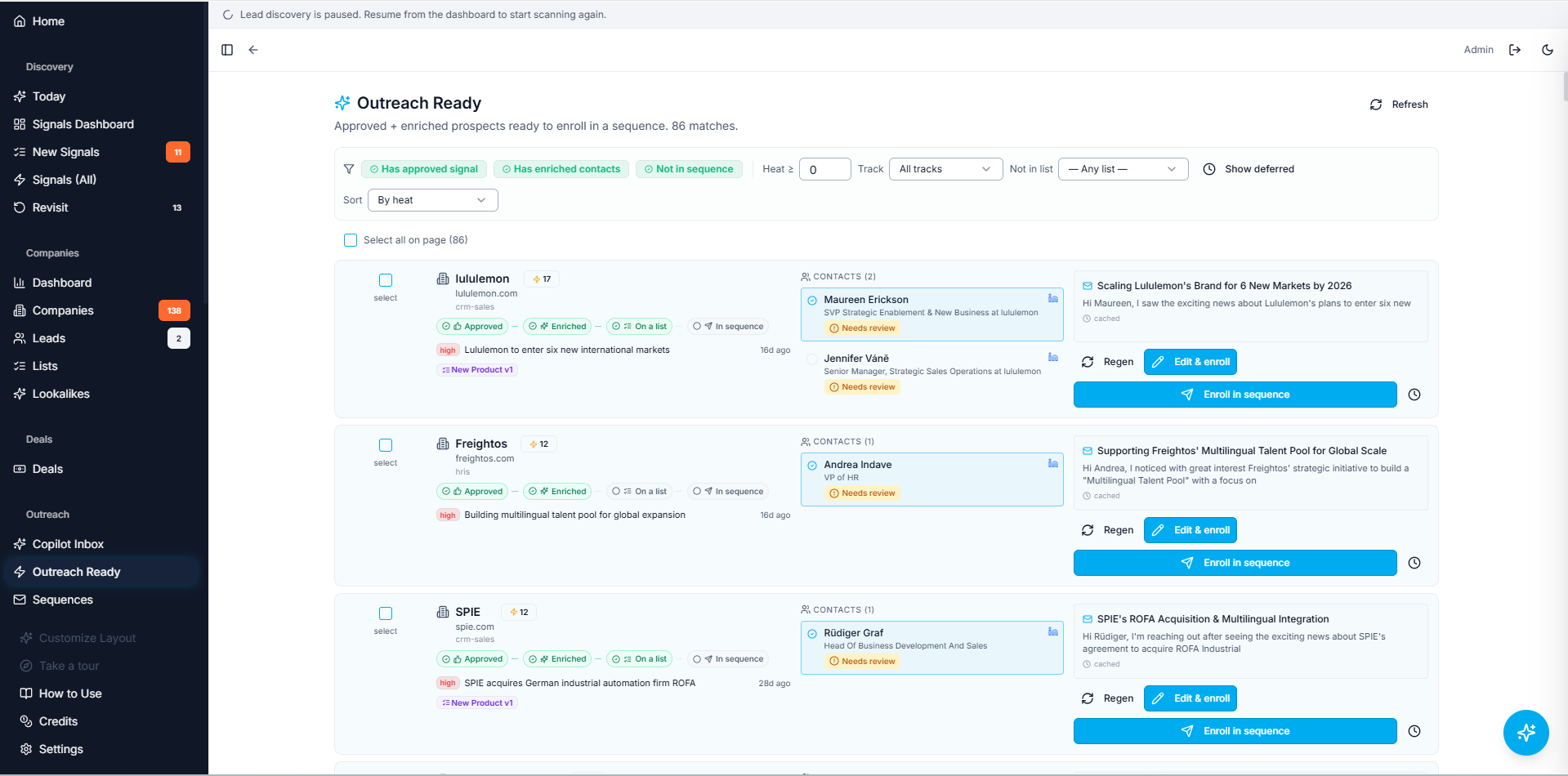Open the Track dropdown All tracks
The image size is (1568, 776).
[x=945, y=169]
